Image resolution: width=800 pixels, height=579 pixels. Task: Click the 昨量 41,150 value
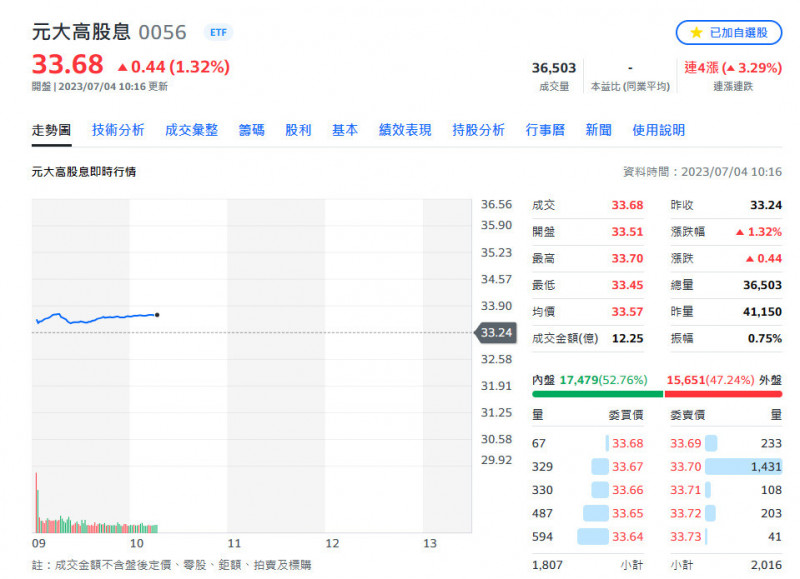[762, 312]
